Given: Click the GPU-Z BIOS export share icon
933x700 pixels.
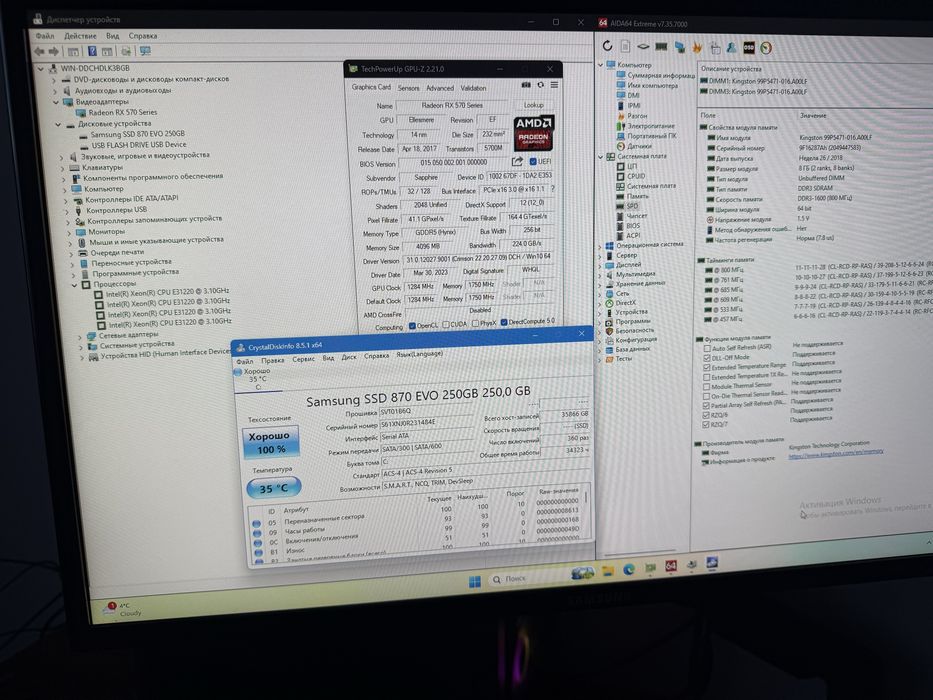Looking at the screenshot, I should [517, 161].
